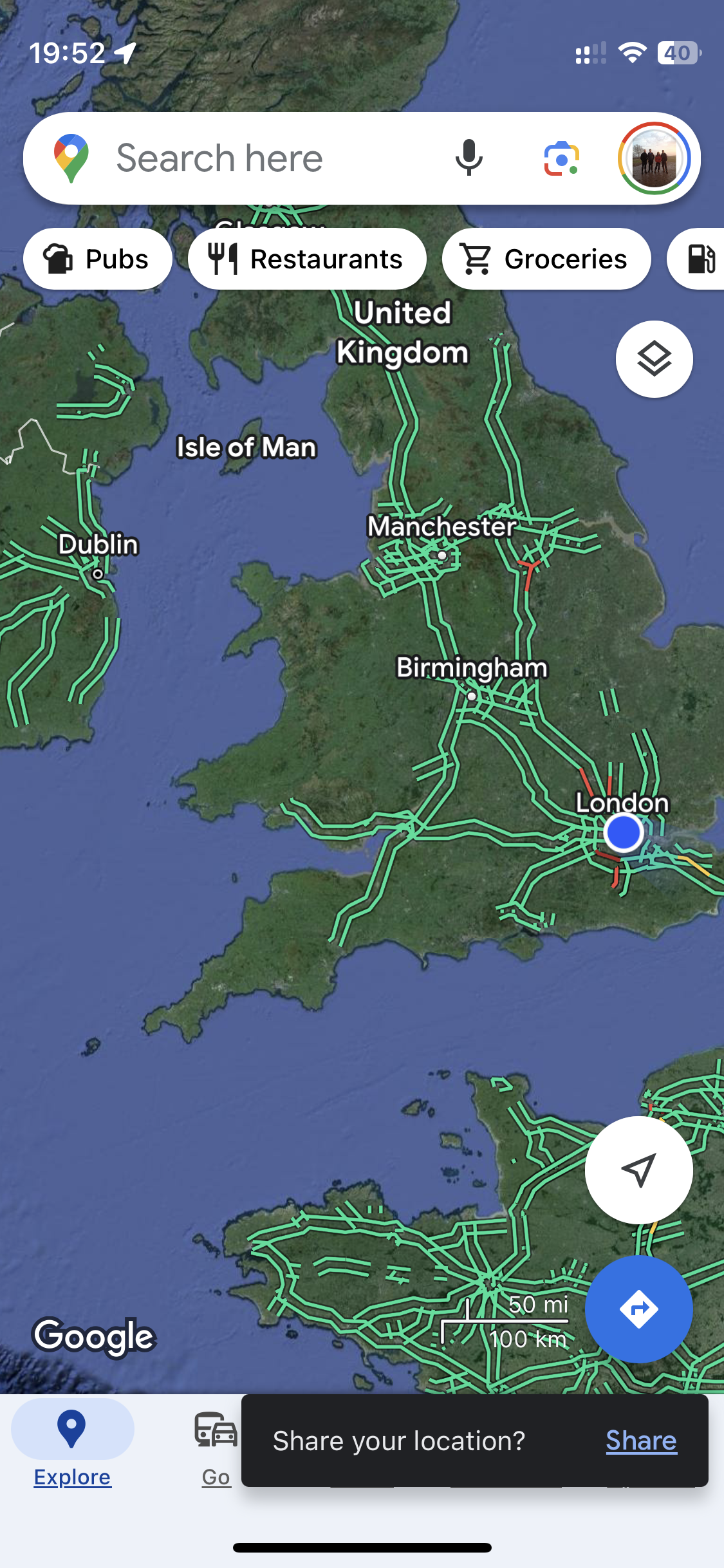Select the Birmingham city label

pyautogui.click(x=472, y=668)
